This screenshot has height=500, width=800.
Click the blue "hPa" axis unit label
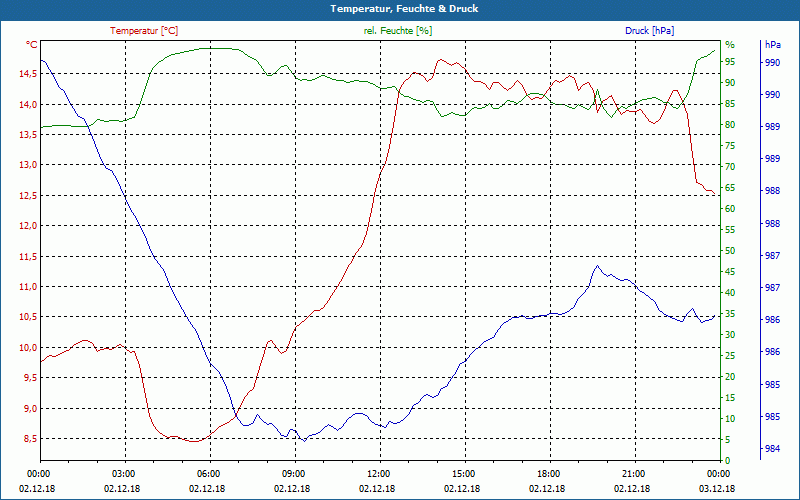coord(772,45)
